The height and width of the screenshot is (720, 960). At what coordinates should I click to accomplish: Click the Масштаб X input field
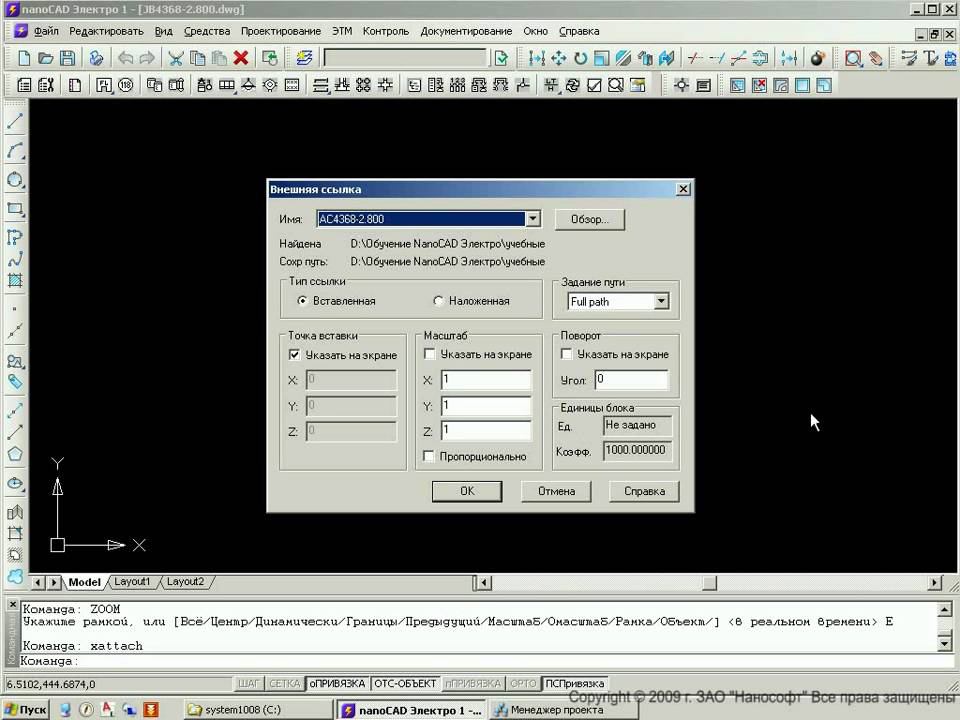pyautogui.click(x=486, y=380)
